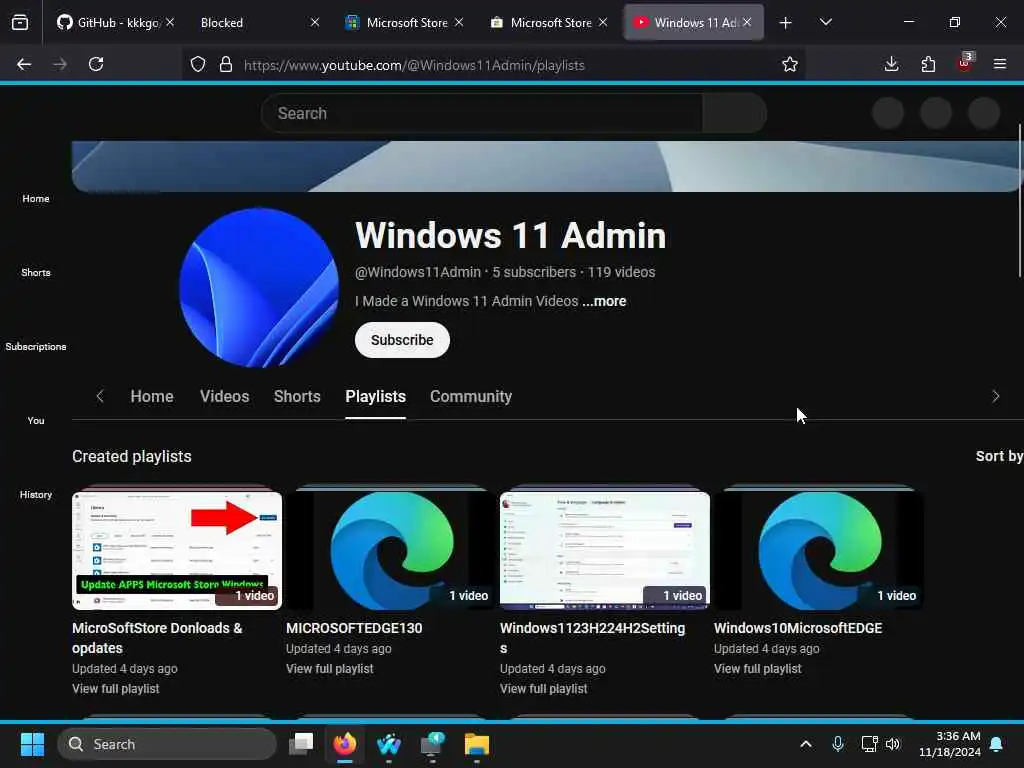
Task: Click Firefox icon on taskbar
Action: tap(345, 743)
